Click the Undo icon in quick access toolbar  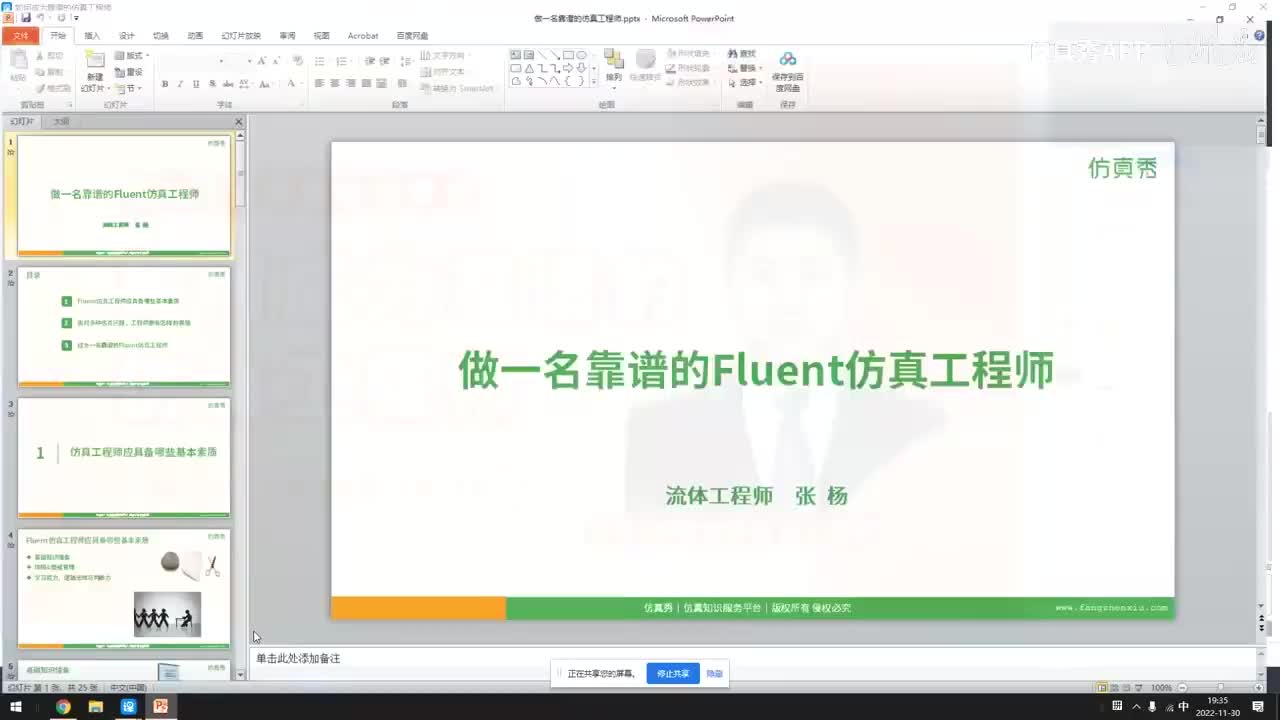(x=41, y=18)
